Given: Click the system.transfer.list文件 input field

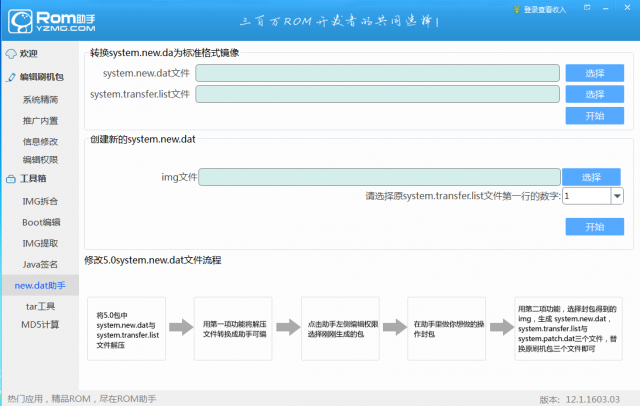Looking at the screenshot, I should (377, 94).
